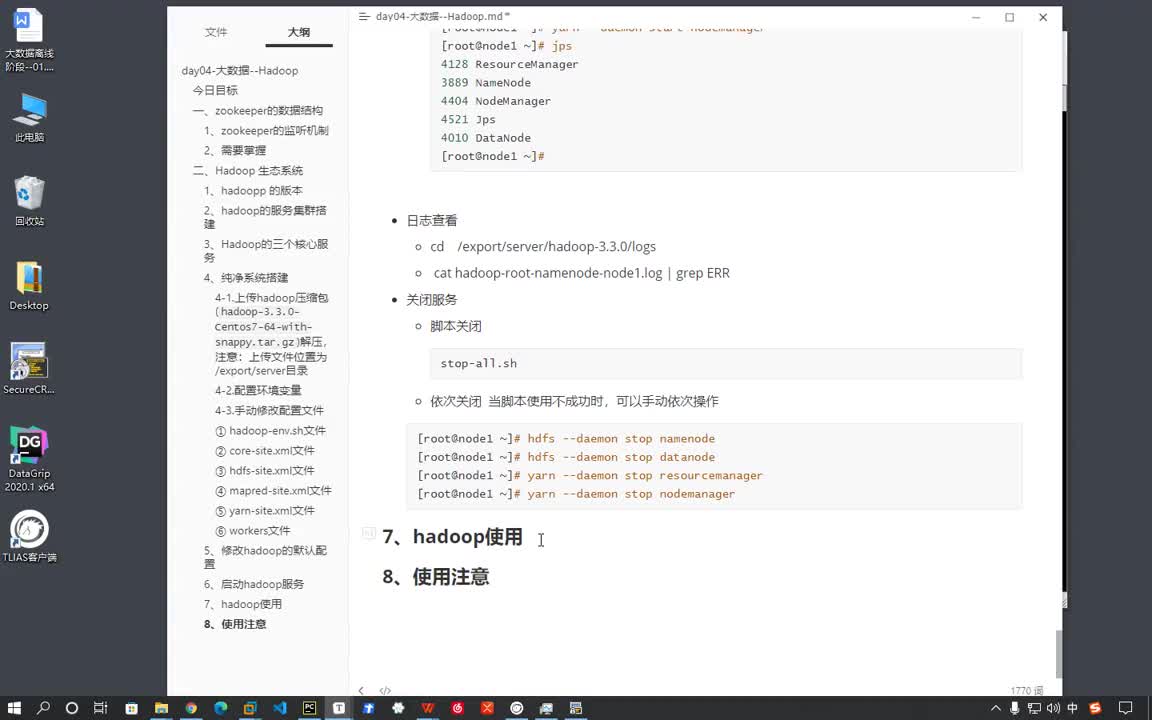Viewport: 1152px width, 720px height.
Task: Click the bullet text 日志查看
Action: 431,220
